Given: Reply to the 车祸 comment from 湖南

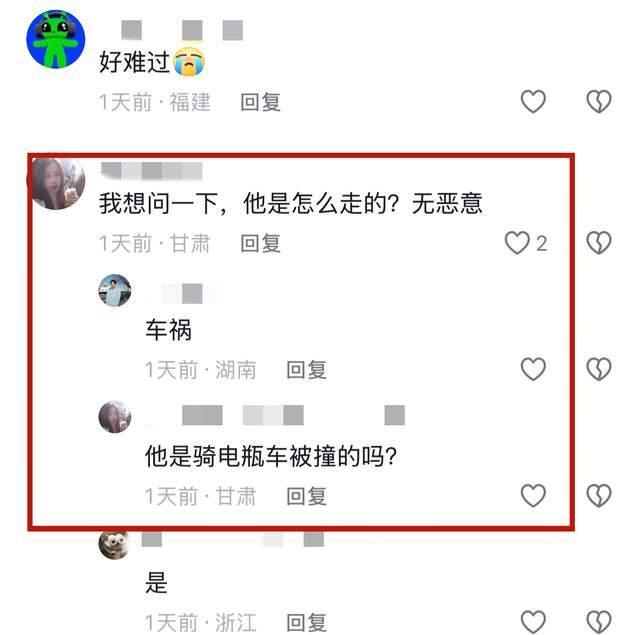Looking at the screenshot, I should pyautogui.click(x=307, y=370).
